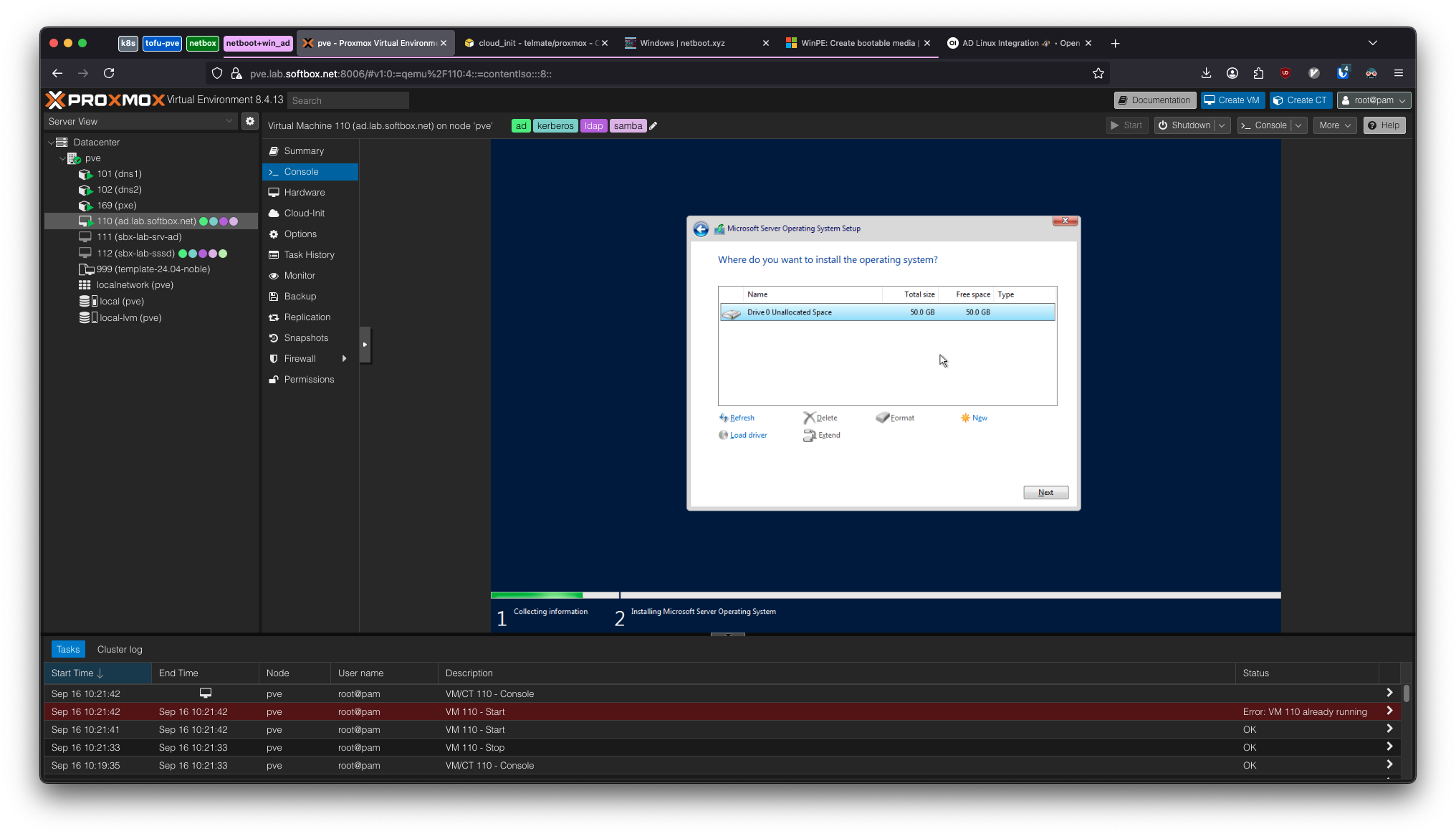
Task: Open the browser downloads panel
Action: [1206, 73]
